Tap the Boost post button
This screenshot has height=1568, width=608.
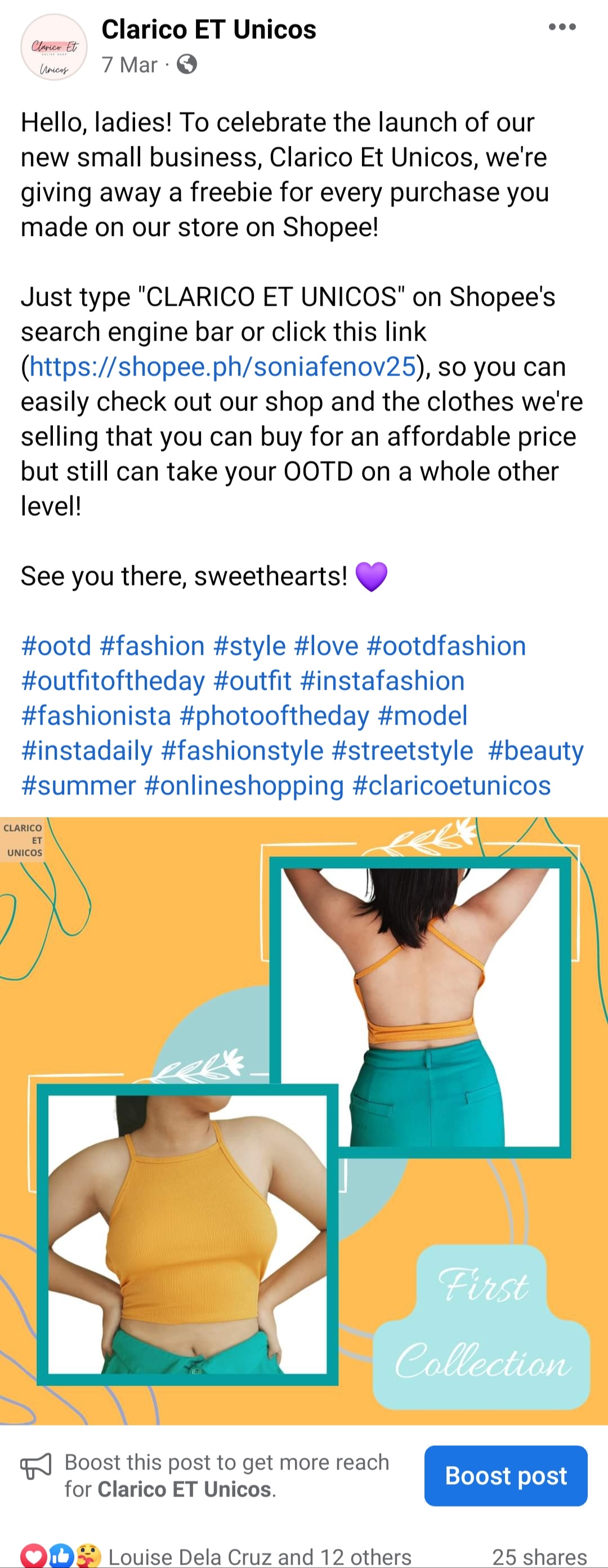click(505, 1476)
